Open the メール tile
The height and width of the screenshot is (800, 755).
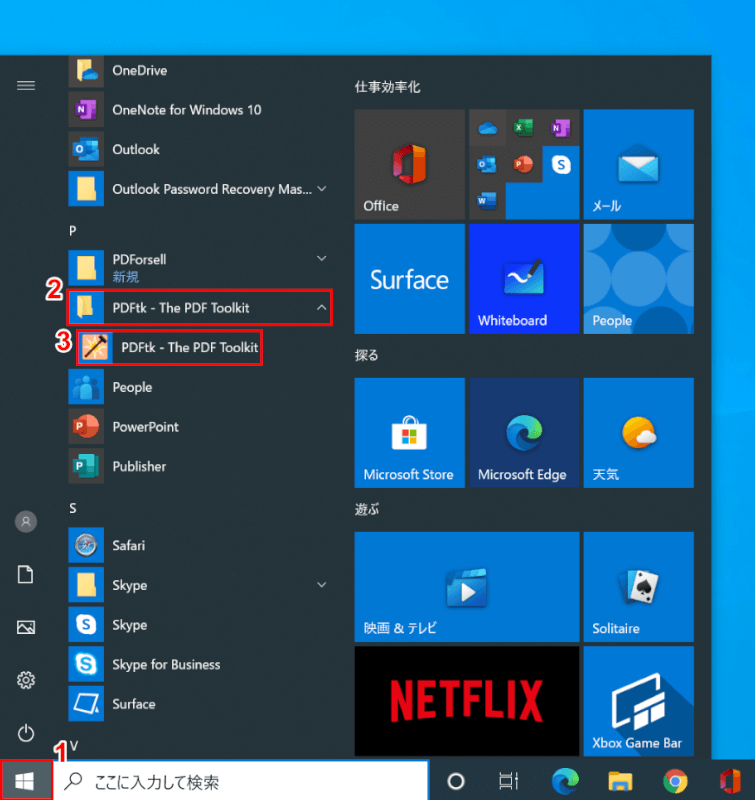(639, 164)
